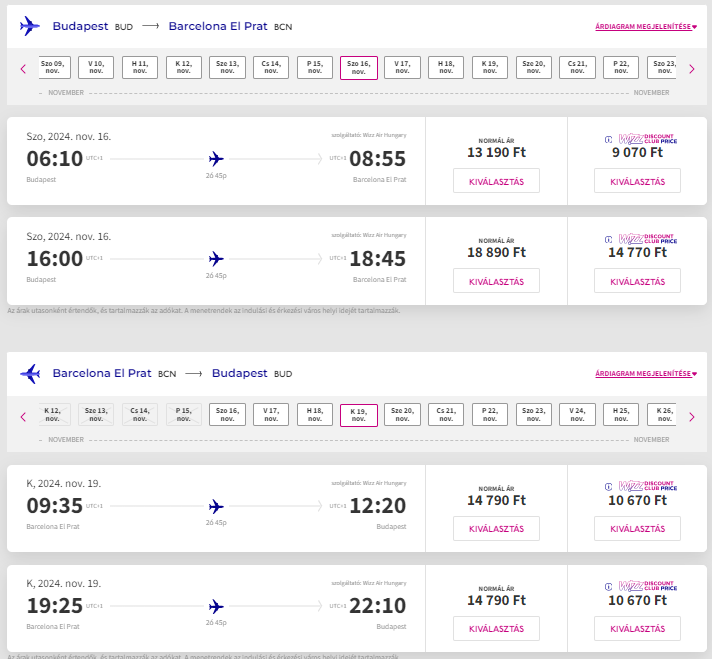Click previous dates arrow in return date strip
The image size is (712, 659).
point(23,417)
